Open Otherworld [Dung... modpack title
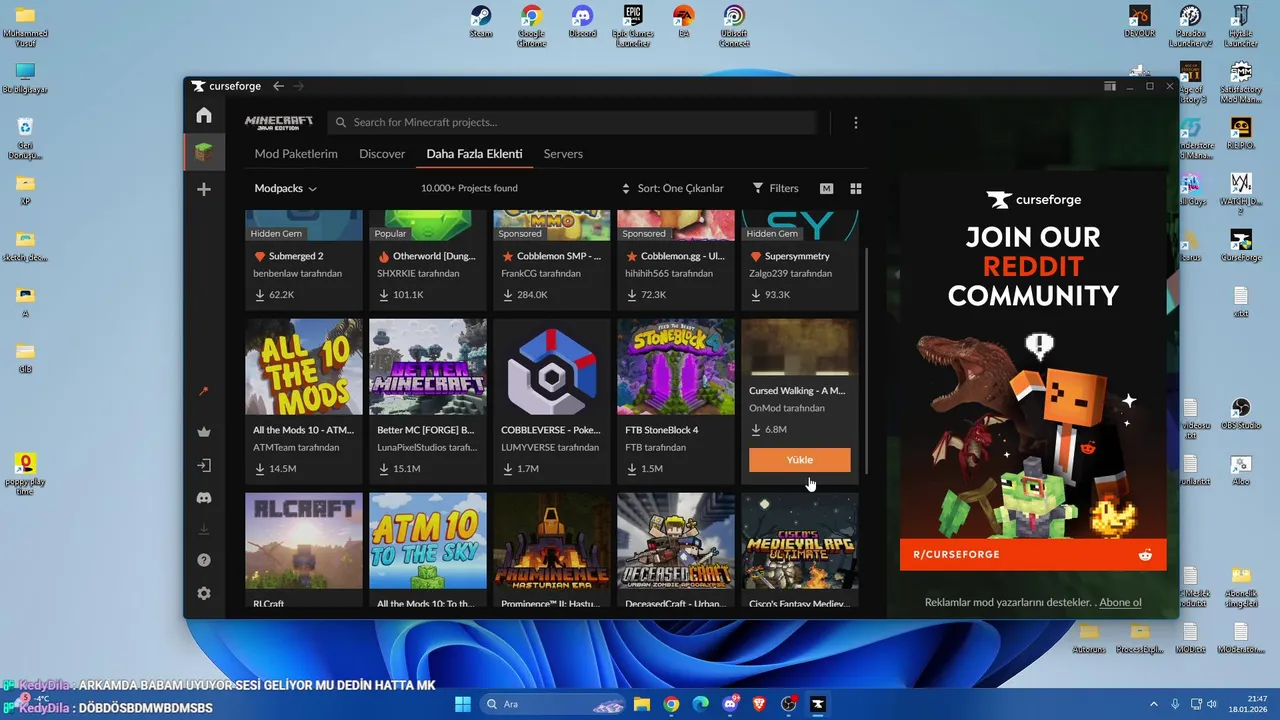 pyautogui.click(x=434, y=256)
